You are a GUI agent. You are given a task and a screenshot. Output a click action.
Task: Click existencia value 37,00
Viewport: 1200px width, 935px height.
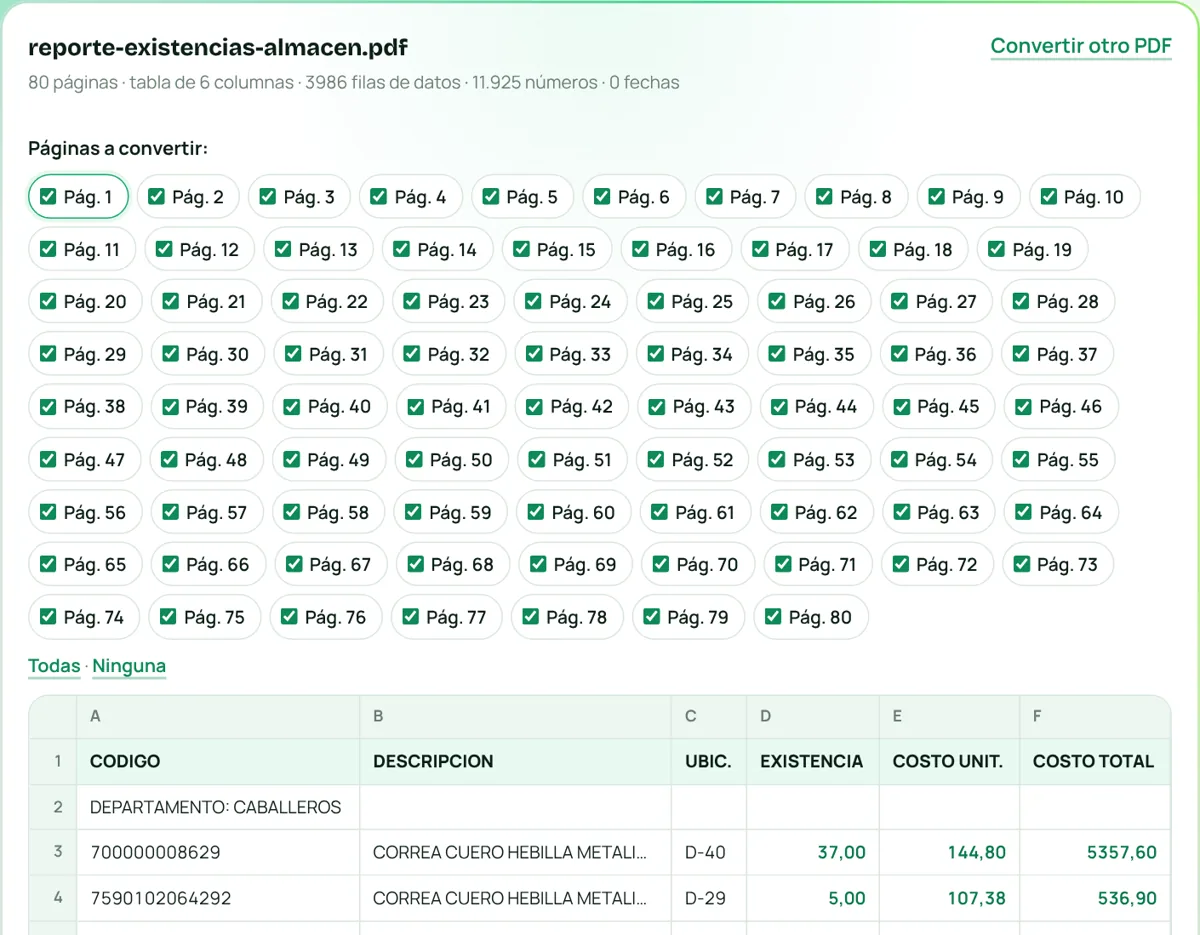coord(813,853)
